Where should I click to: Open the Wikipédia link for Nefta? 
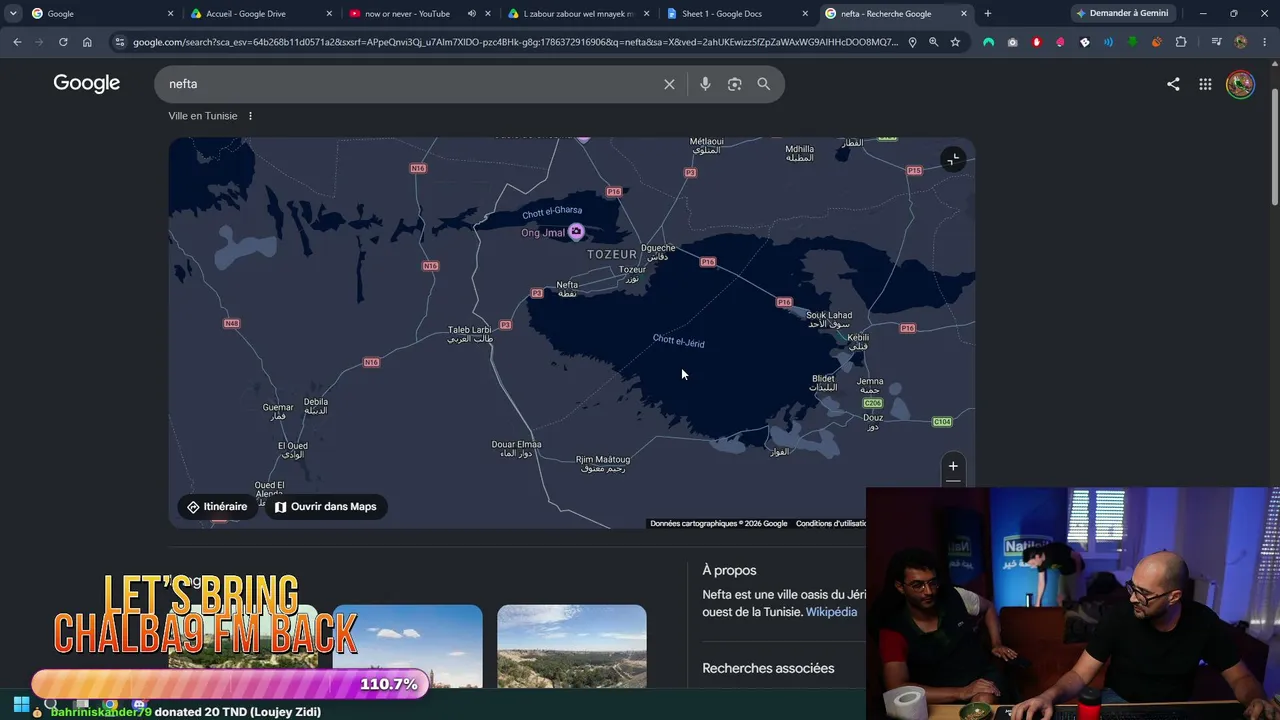tap(832, 612)
